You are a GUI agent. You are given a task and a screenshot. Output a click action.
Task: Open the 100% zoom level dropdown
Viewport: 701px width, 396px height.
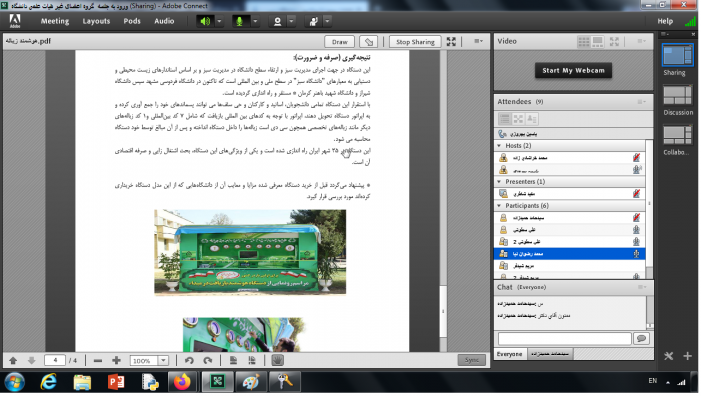click(164, 360)
